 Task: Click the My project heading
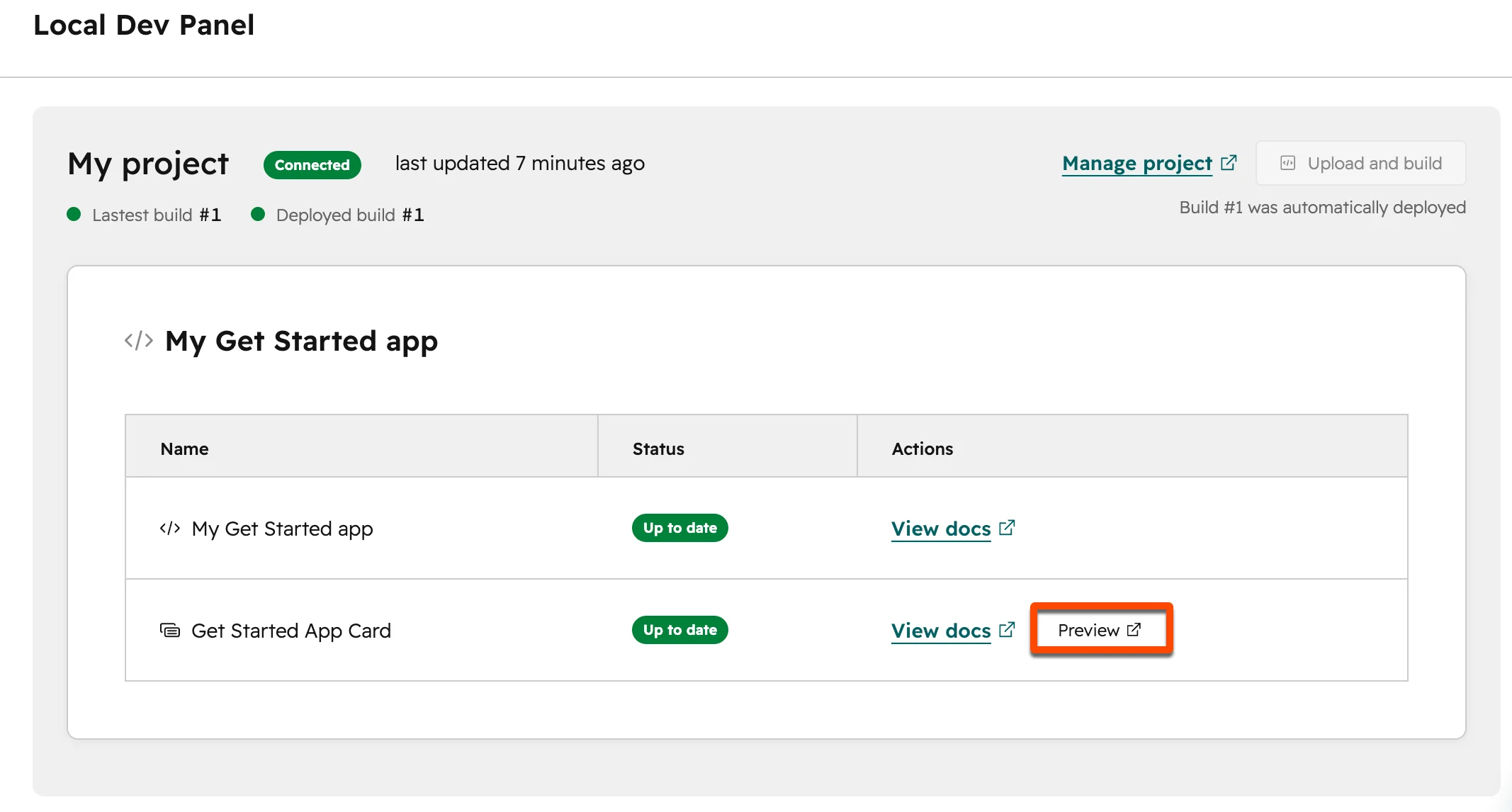tap(148, 164)
